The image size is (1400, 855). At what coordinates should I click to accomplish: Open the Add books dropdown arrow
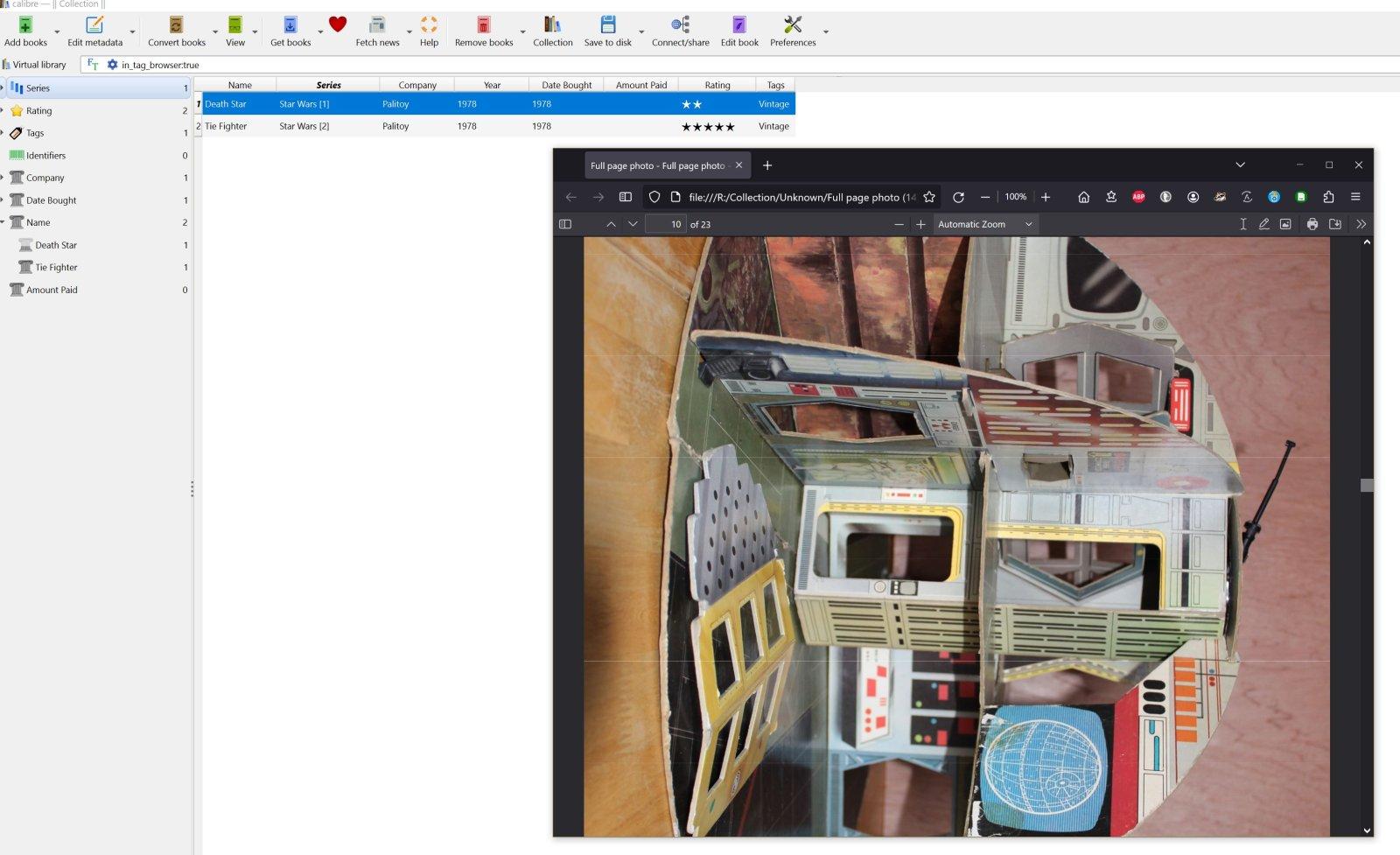[x=58, y=32]
